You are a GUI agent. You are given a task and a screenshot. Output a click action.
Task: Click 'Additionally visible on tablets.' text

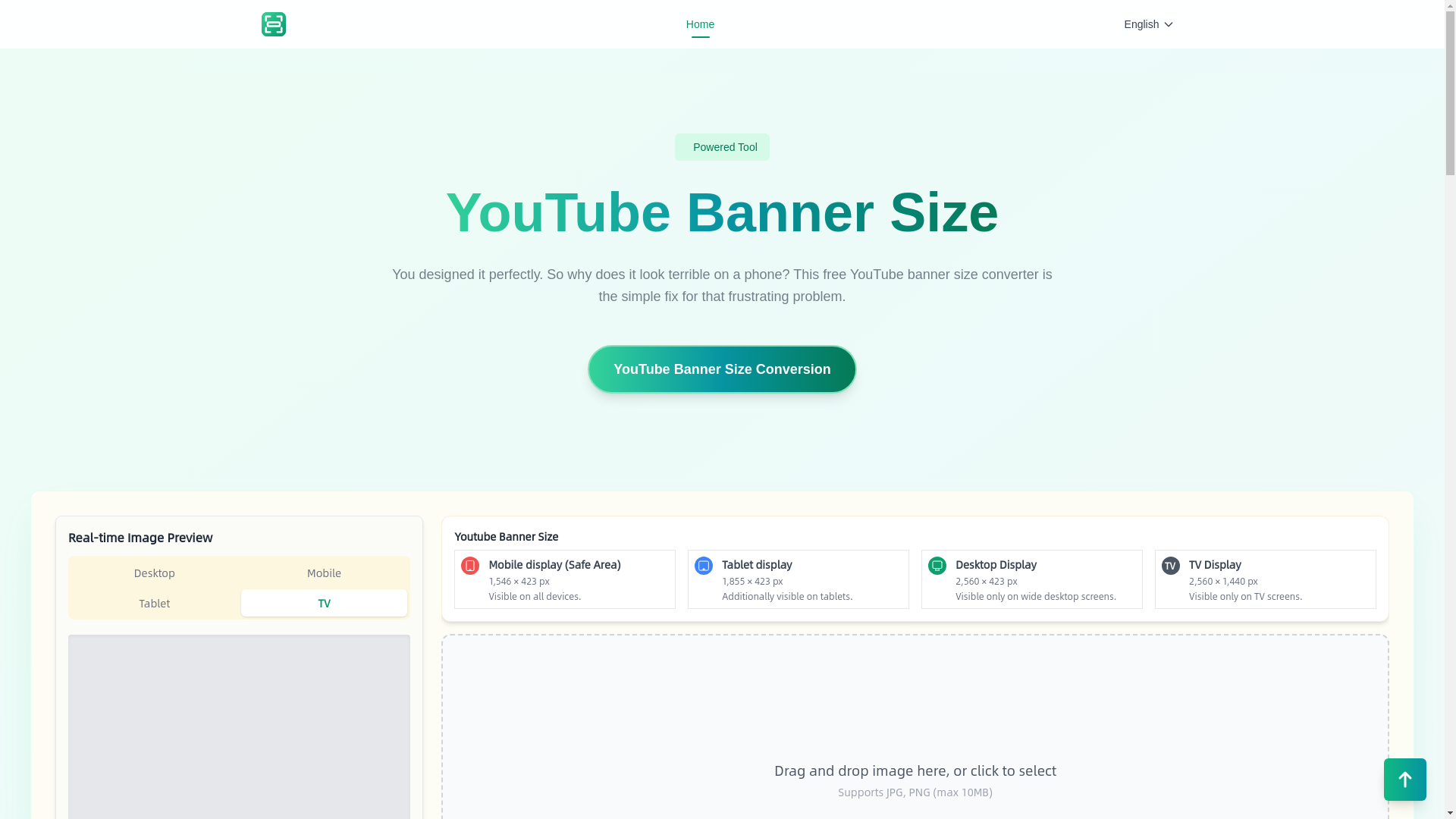coord(787,597)
